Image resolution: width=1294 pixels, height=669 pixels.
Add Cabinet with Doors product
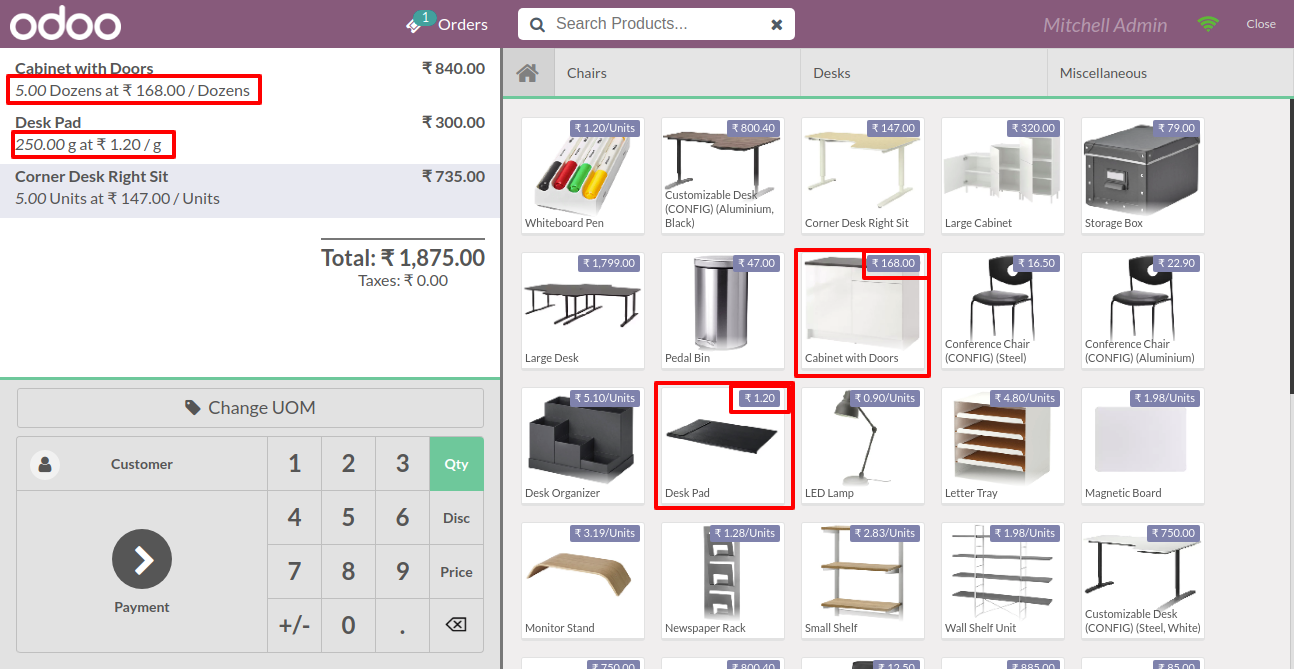pos(863,311)
